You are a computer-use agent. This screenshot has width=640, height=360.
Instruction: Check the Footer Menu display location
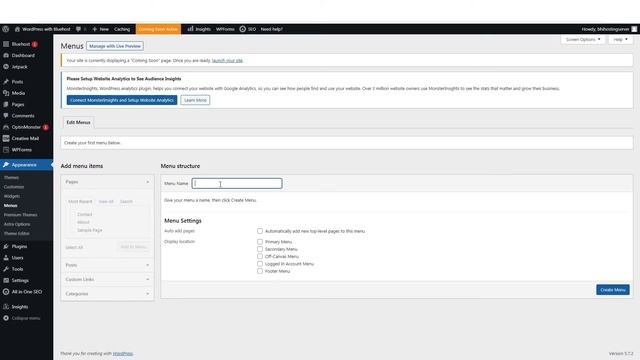pyautogui.click(x=260, y=271)
